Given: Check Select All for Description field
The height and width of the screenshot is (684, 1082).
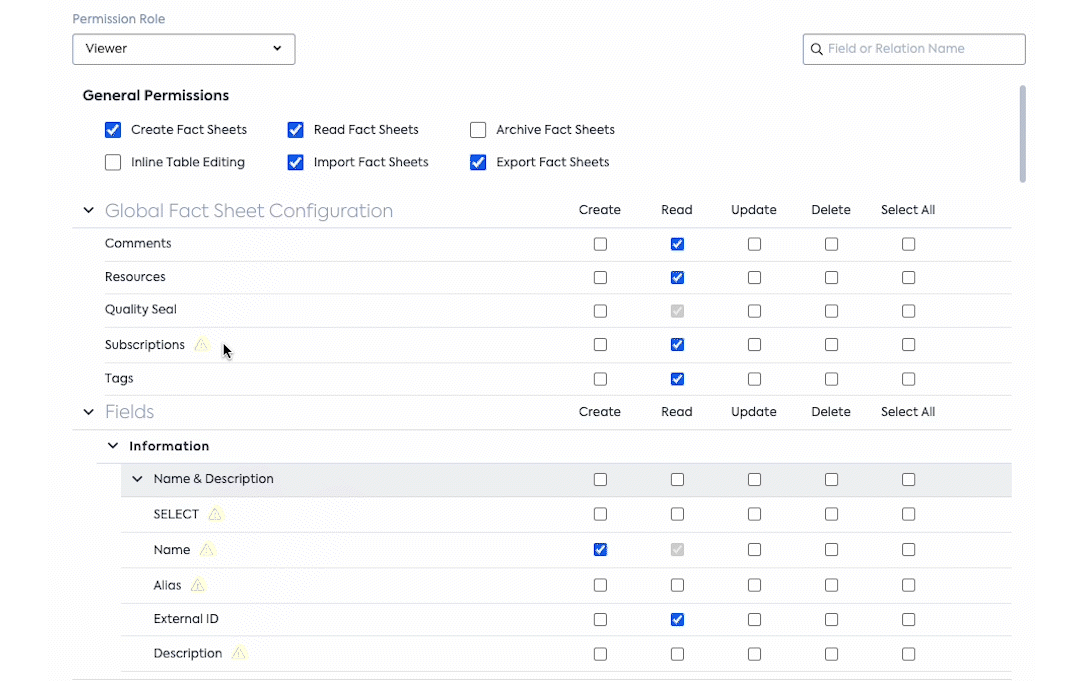Looking at the screenshot, I should coord(909,654).
